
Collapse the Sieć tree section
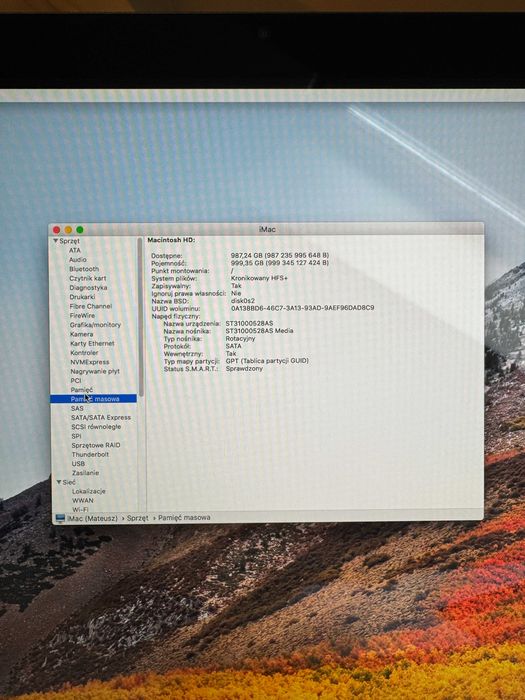point(59,482)
